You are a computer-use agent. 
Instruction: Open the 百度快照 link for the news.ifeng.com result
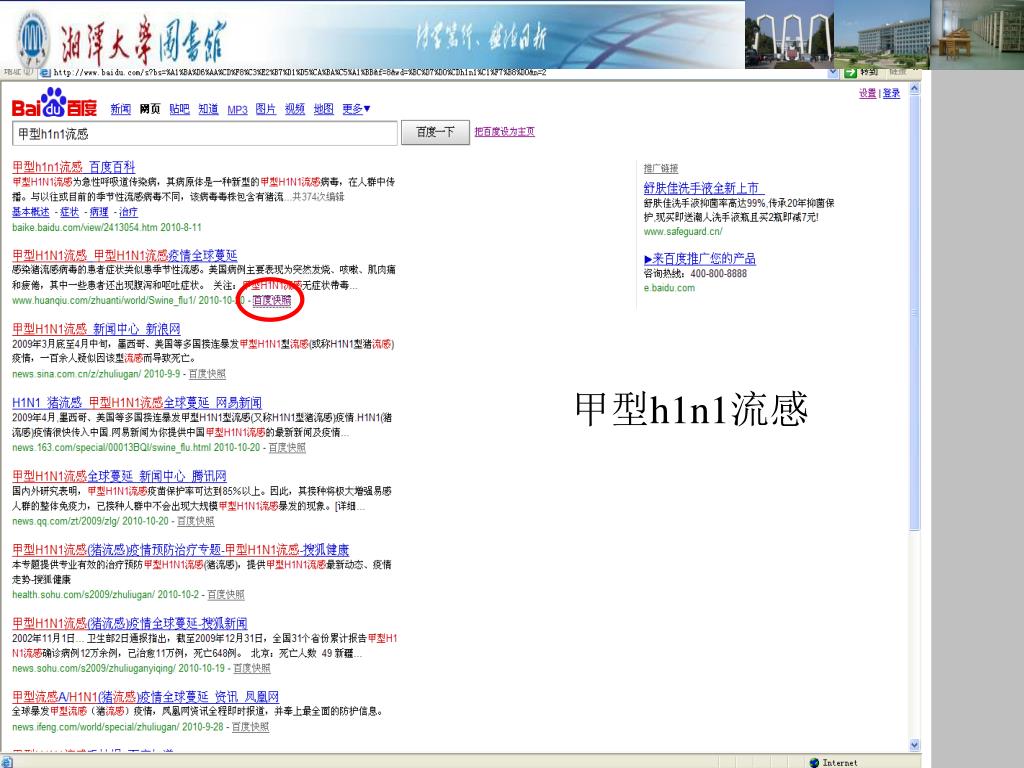pos(250,727)
